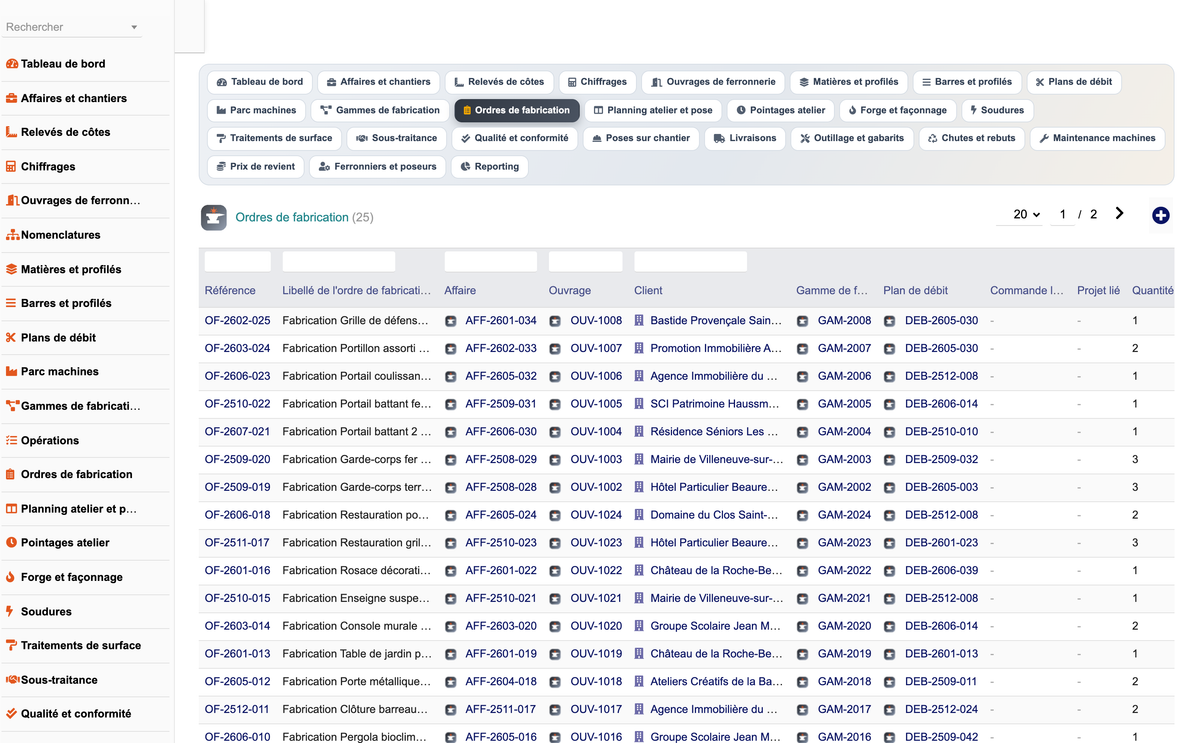Open the Livraisons tab
Viewport: 1200px width, 743px height.
pos(744,138)
